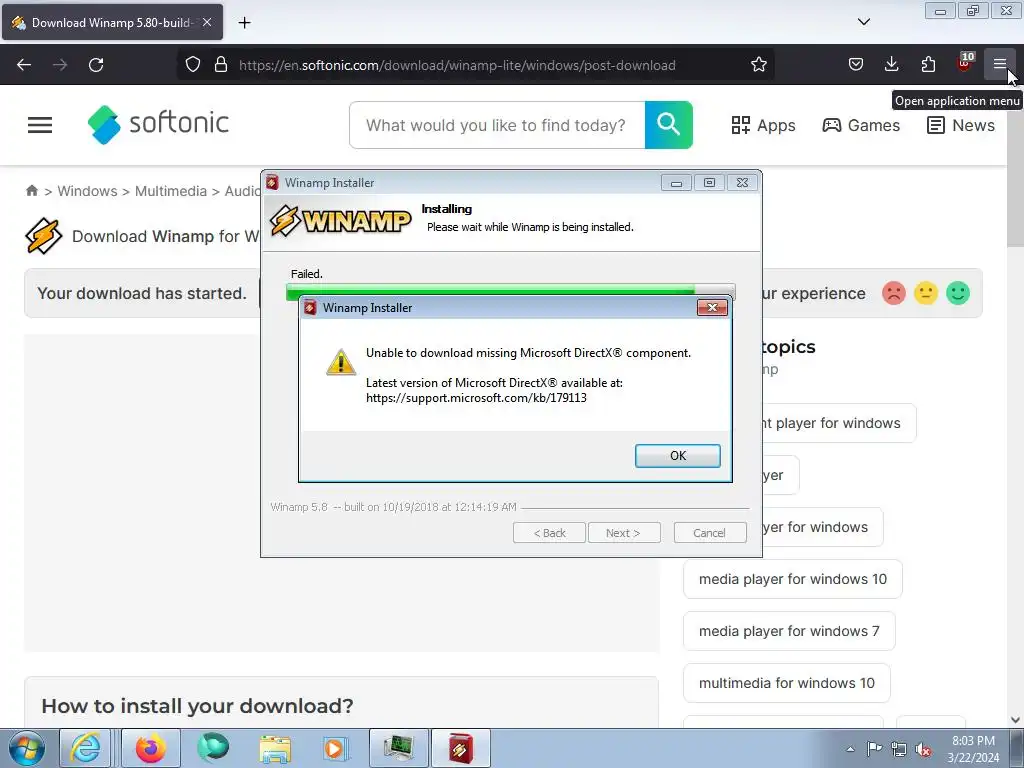Screen dimensions: 1024x768
Task: Click the Cancel button in Winamp Installer
Action: tap(709, 533)
